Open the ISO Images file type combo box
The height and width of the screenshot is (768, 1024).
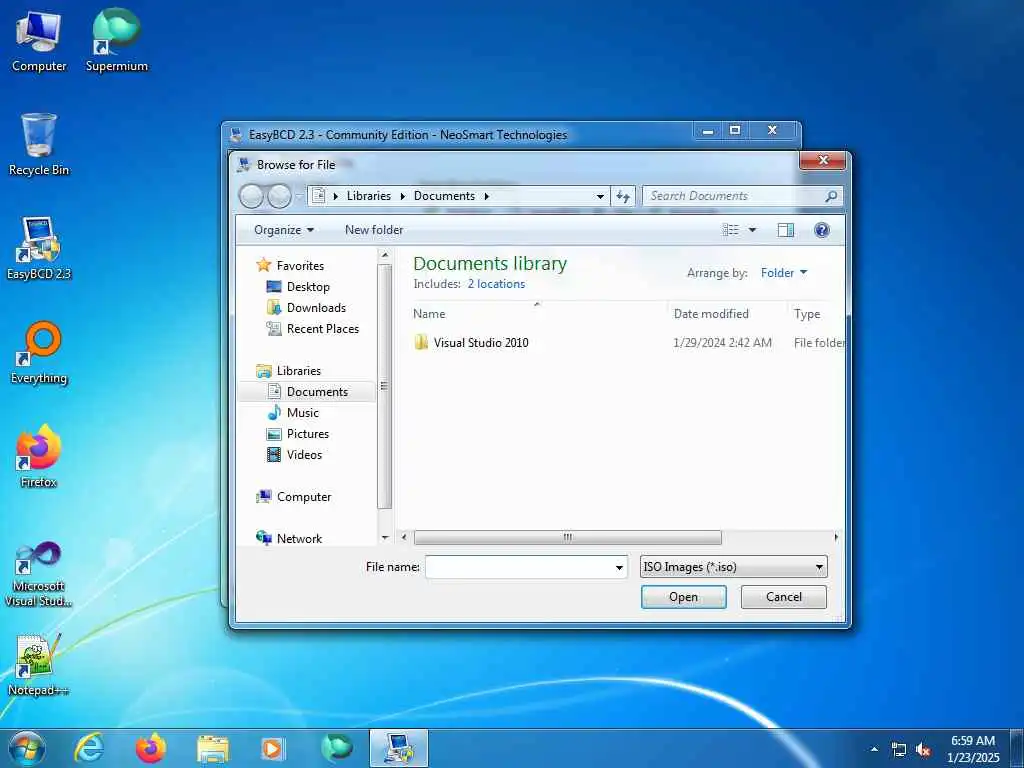click(733, 567)
